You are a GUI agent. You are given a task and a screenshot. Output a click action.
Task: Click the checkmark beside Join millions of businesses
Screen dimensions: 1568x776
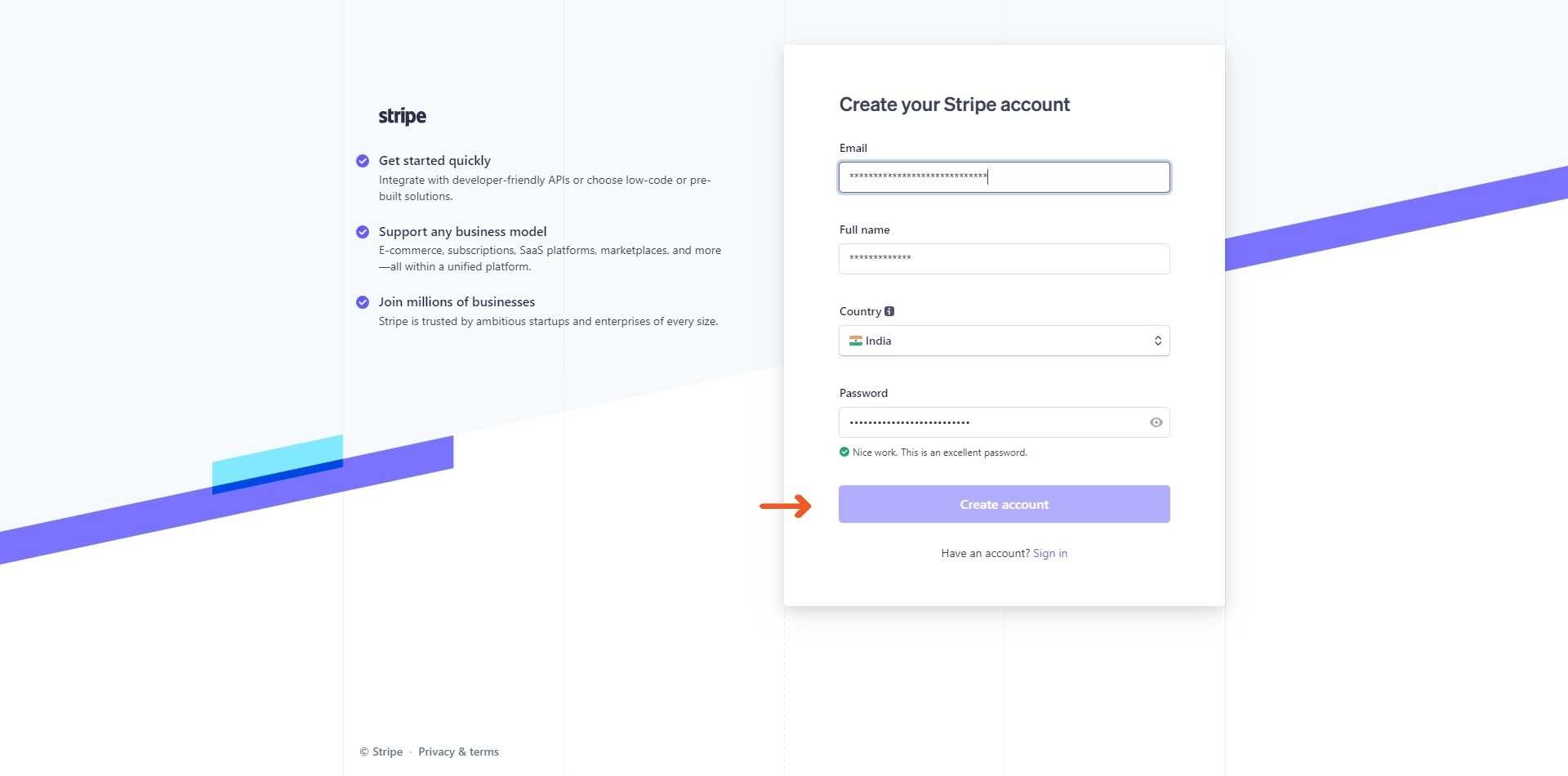[363, 301]
